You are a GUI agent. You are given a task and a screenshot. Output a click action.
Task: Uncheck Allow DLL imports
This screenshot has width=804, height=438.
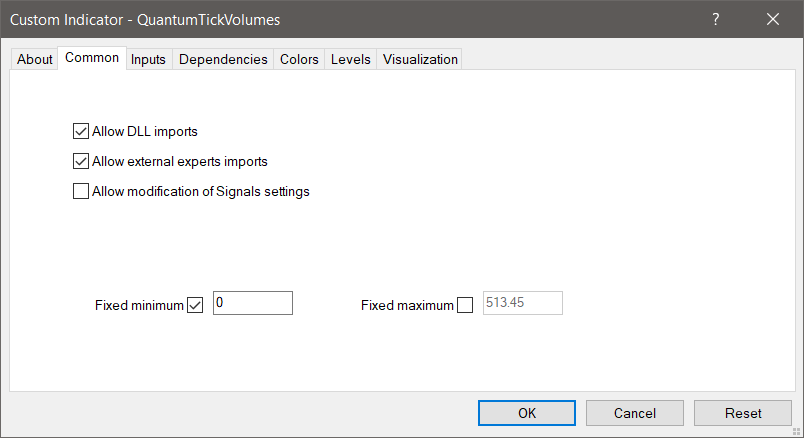click(81, 131)
